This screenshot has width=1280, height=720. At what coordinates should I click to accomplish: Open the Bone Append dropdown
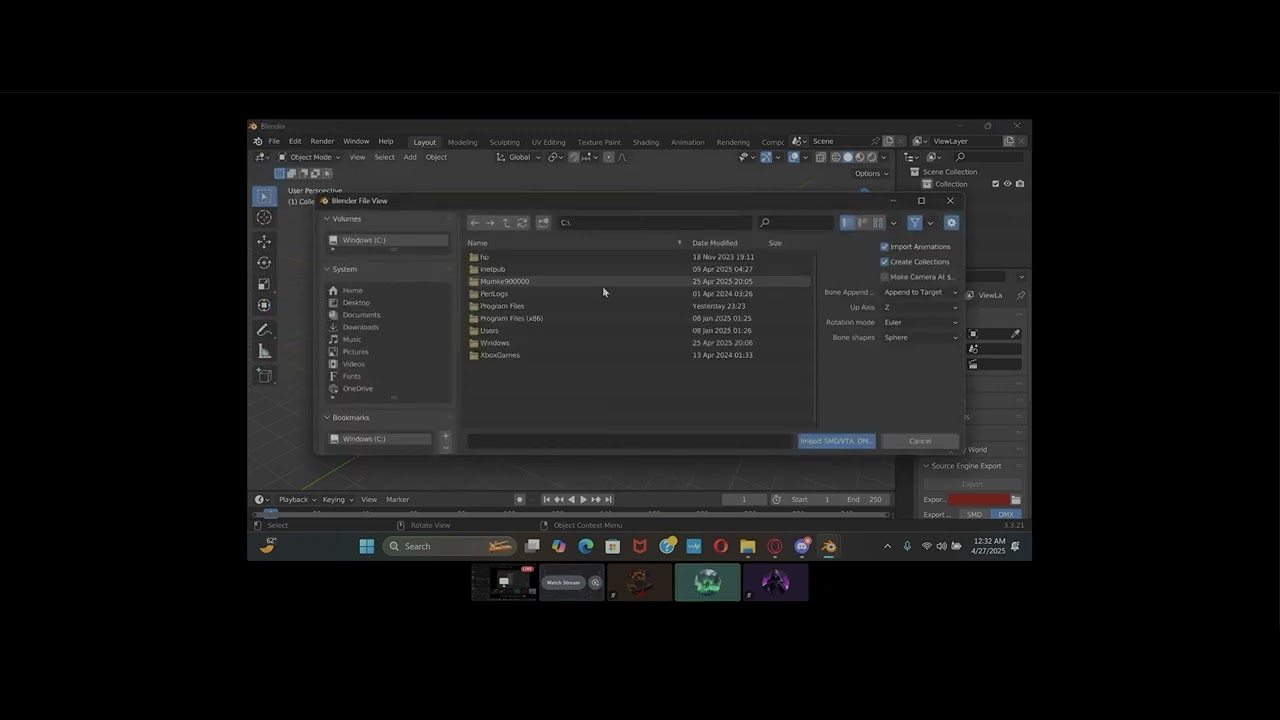click(x=920, y=292)
